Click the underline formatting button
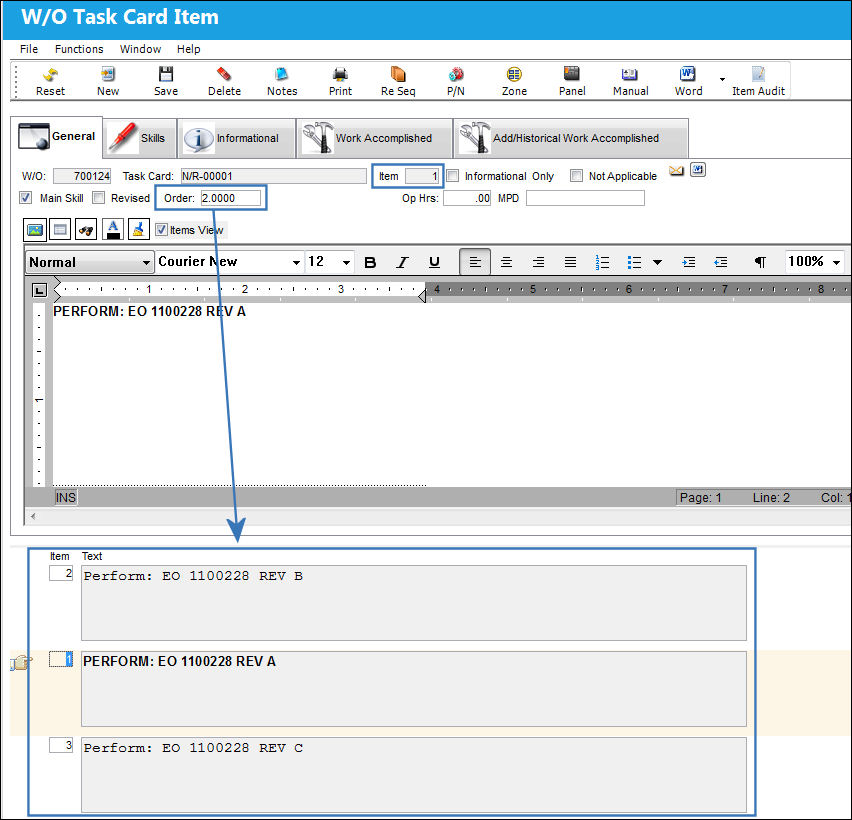Image resolution: width=852 pixels, height=820 pixels. (434, 262)
